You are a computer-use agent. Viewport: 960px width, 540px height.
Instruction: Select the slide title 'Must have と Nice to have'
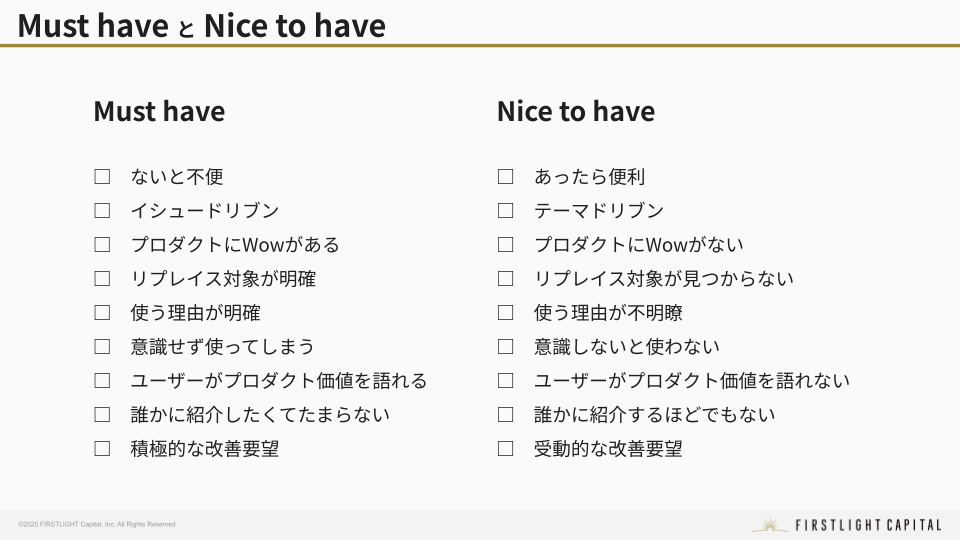[x=201, y=25]
